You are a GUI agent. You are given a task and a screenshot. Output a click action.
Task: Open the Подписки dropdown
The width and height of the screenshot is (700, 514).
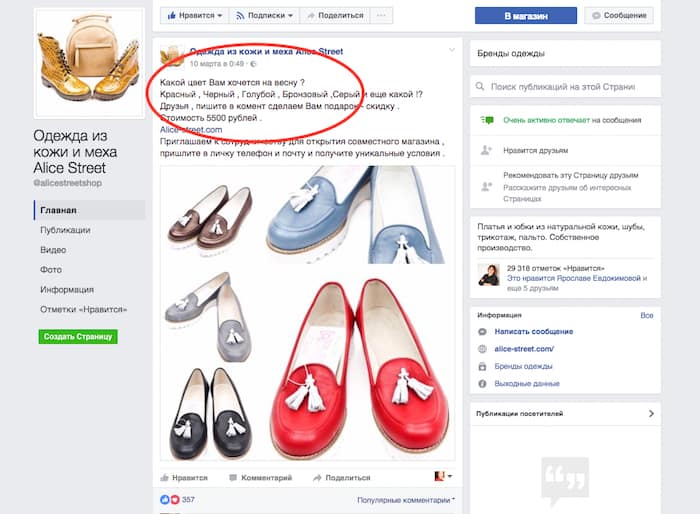pyautogui.click(x=264, y=15)
